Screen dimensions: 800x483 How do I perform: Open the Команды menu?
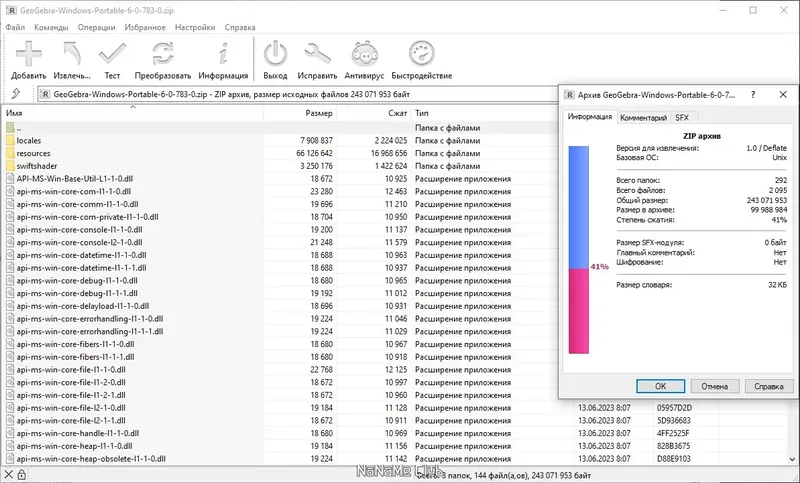pyautogui.click(x=51, y=27)
